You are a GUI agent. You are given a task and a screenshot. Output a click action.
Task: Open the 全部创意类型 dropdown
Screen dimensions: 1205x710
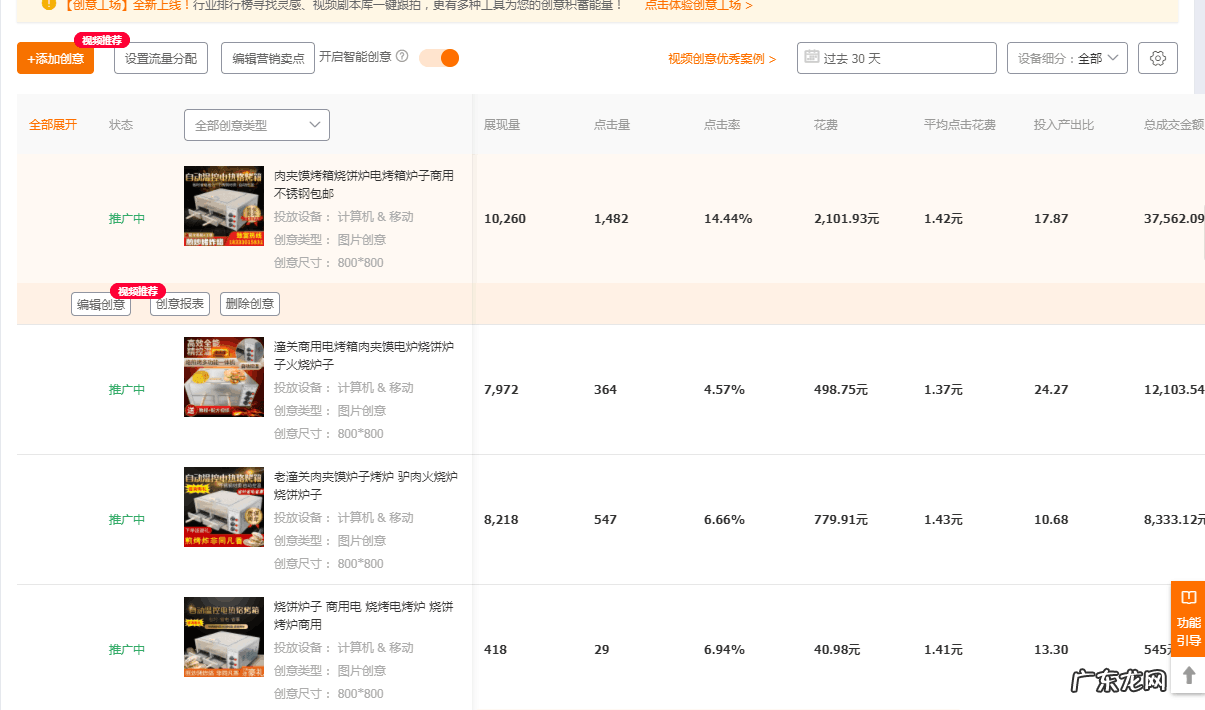pyautogui.click(x=256, y=124)
